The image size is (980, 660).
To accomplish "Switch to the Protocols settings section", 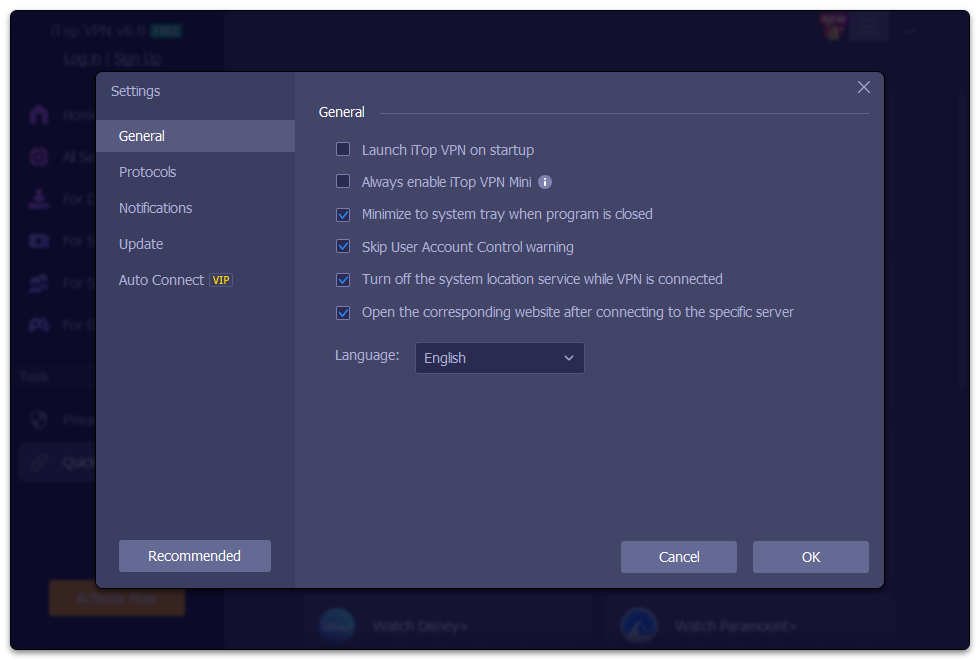I will 147,171.
